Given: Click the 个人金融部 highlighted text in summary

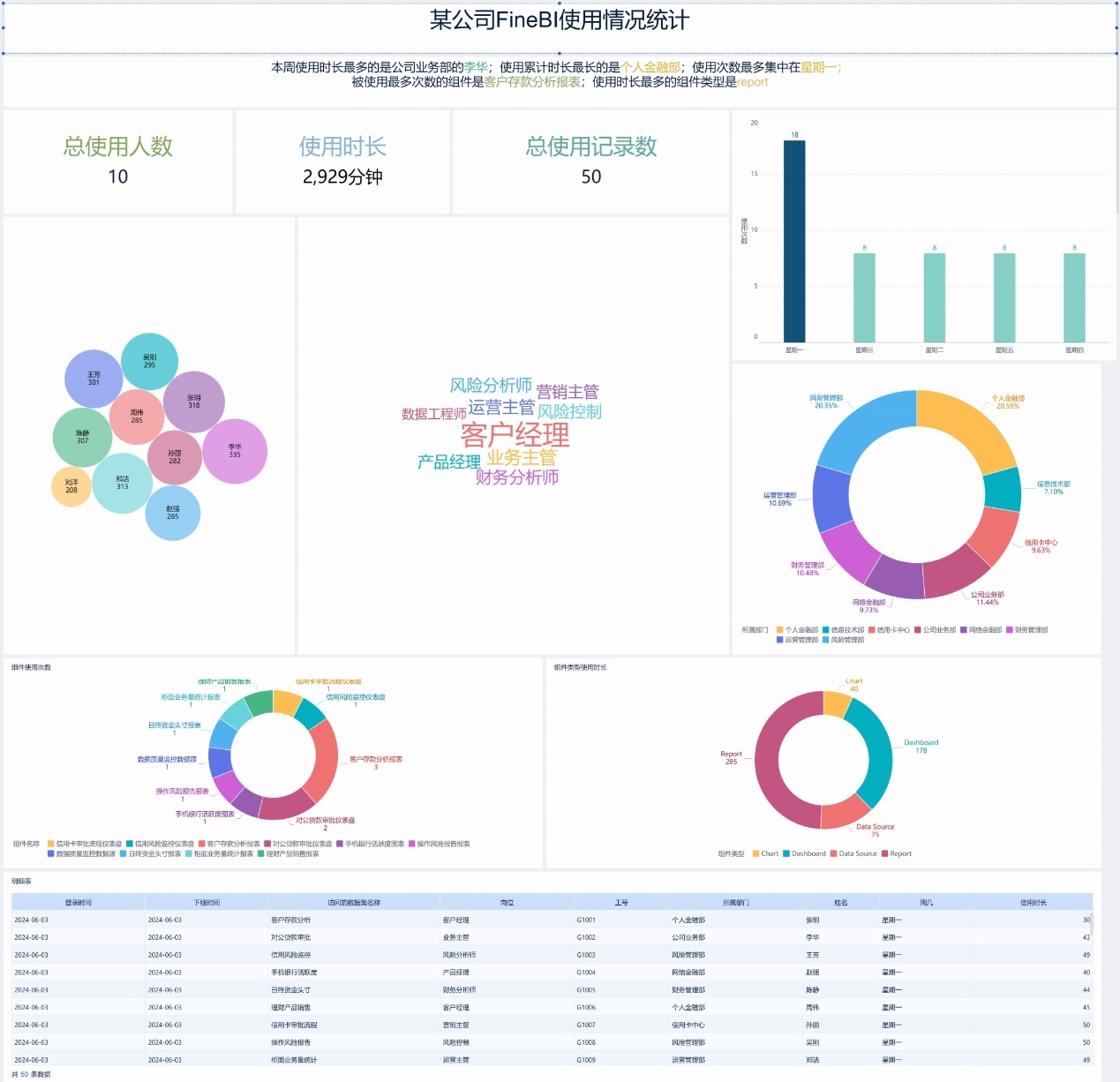Looking at the screenshot, I should [650, 67].
